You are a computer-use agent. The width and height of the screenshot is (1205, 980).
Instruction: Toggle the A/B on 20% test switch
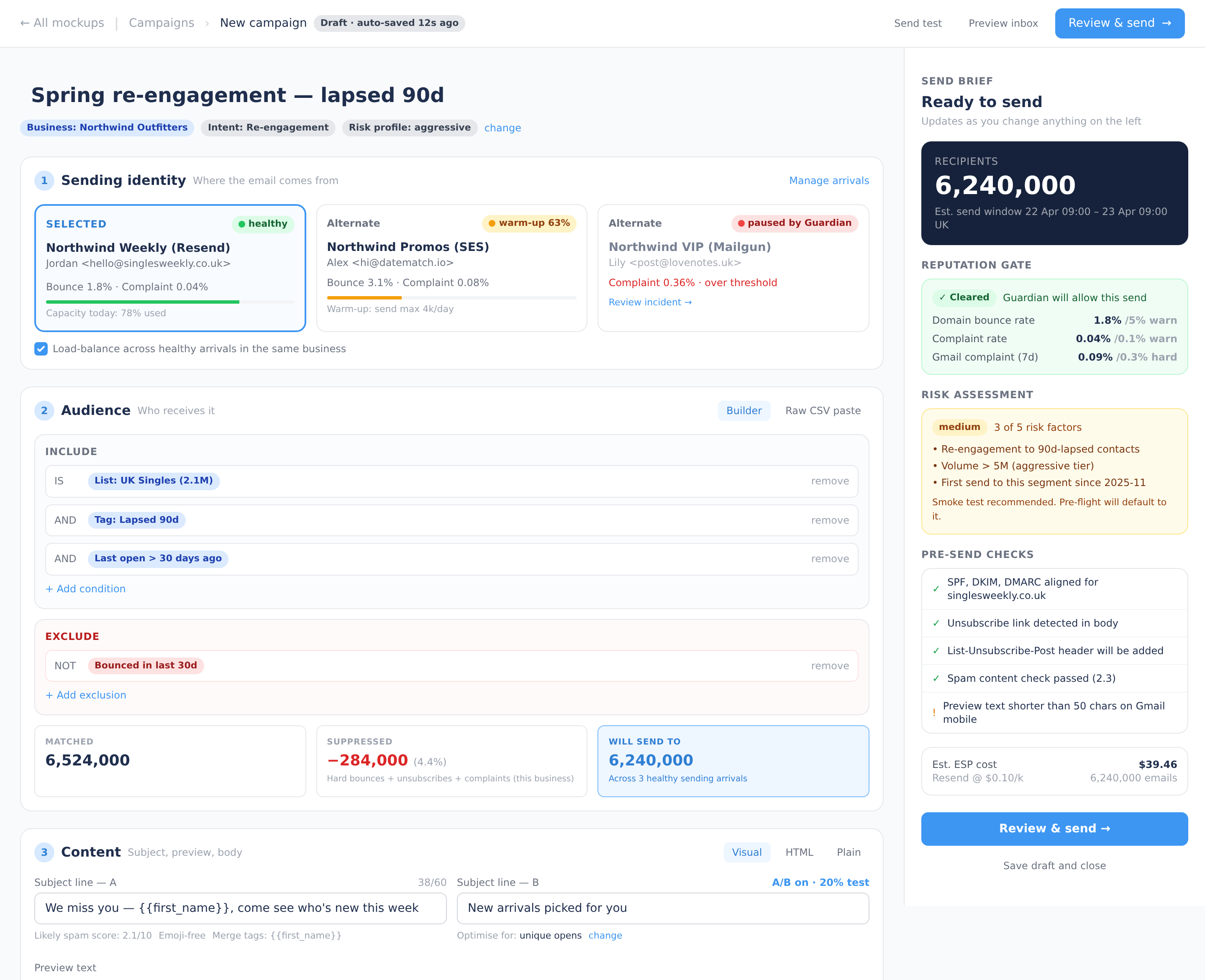point(820,883)
